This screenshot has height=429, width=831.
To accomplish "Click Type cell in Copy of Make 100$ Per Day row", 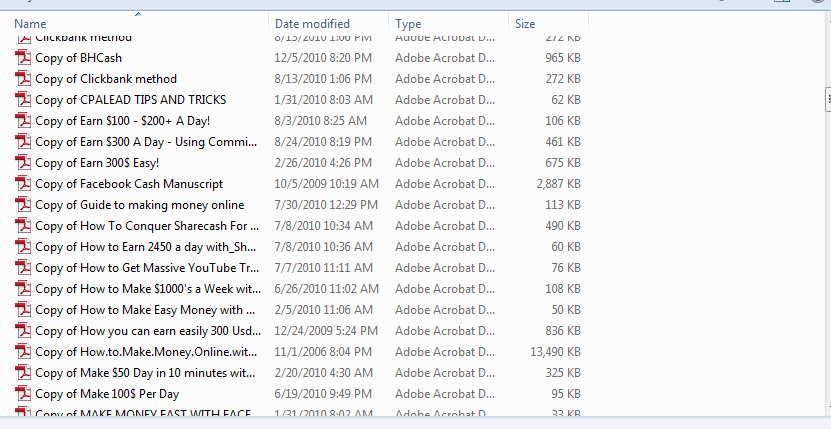I will pos(445,393).
